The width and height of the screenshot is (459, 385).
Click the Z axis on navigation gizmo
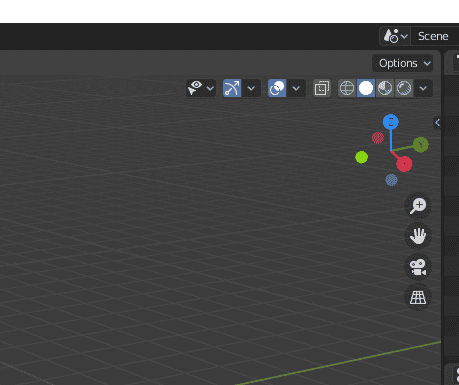391,122
